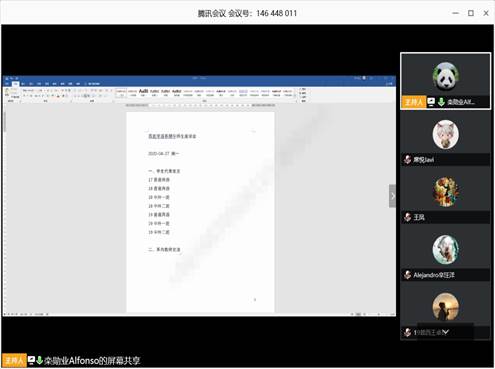
Task: Click the green microphone icon in host tile
Action: [x=441, y=102]
